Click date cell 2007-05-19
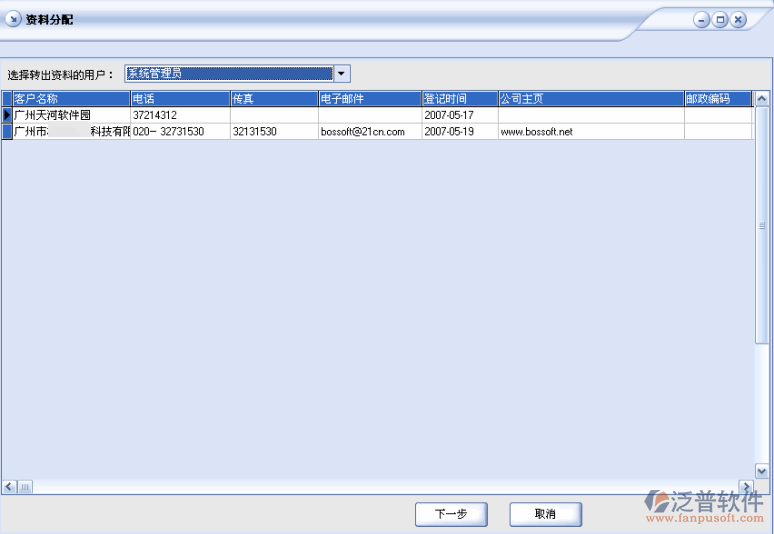The image size is (774, 534). point(460,131)
